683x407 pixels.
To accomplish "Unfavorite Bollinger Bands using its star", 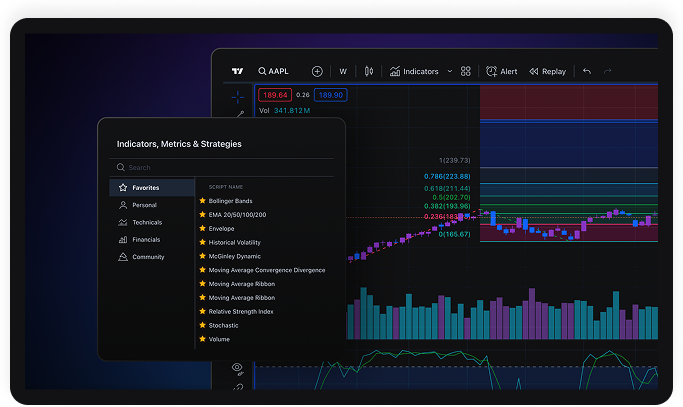I will 203,200.
